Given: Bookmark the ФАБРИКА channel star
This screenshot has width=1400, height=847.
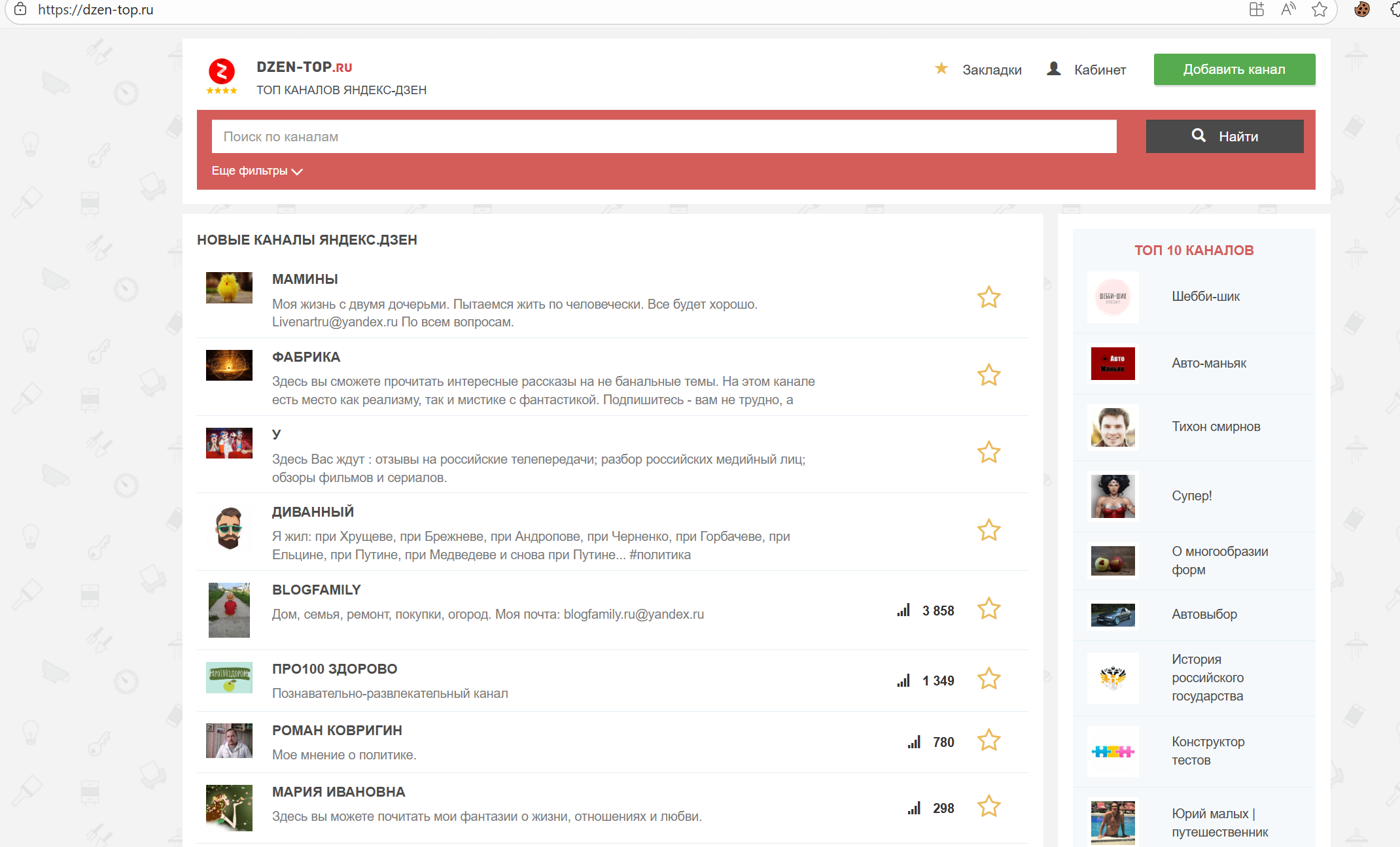Looking at the screenshot, I should point(989,375).
